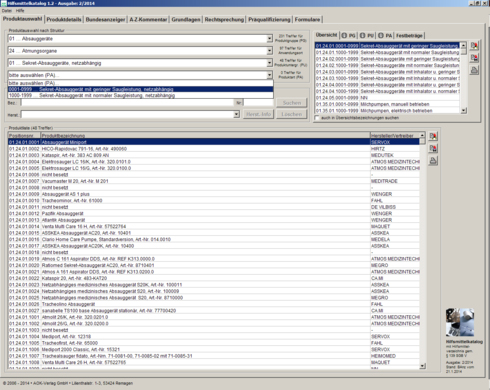The width and height of the screenshot is (490, 390).
Task: Open the Rechtsprechung tab
Action: click(224, 20)
